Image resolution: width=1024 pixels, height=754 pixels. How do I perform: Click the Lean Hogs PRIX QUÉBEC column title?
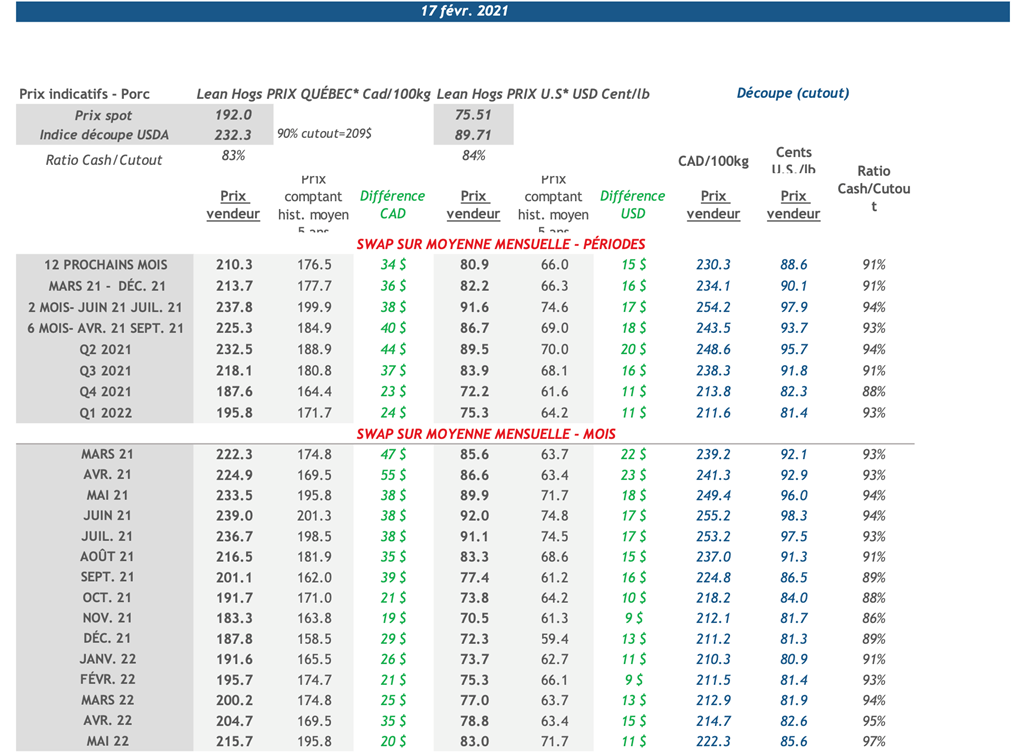[x=313, y=94]
